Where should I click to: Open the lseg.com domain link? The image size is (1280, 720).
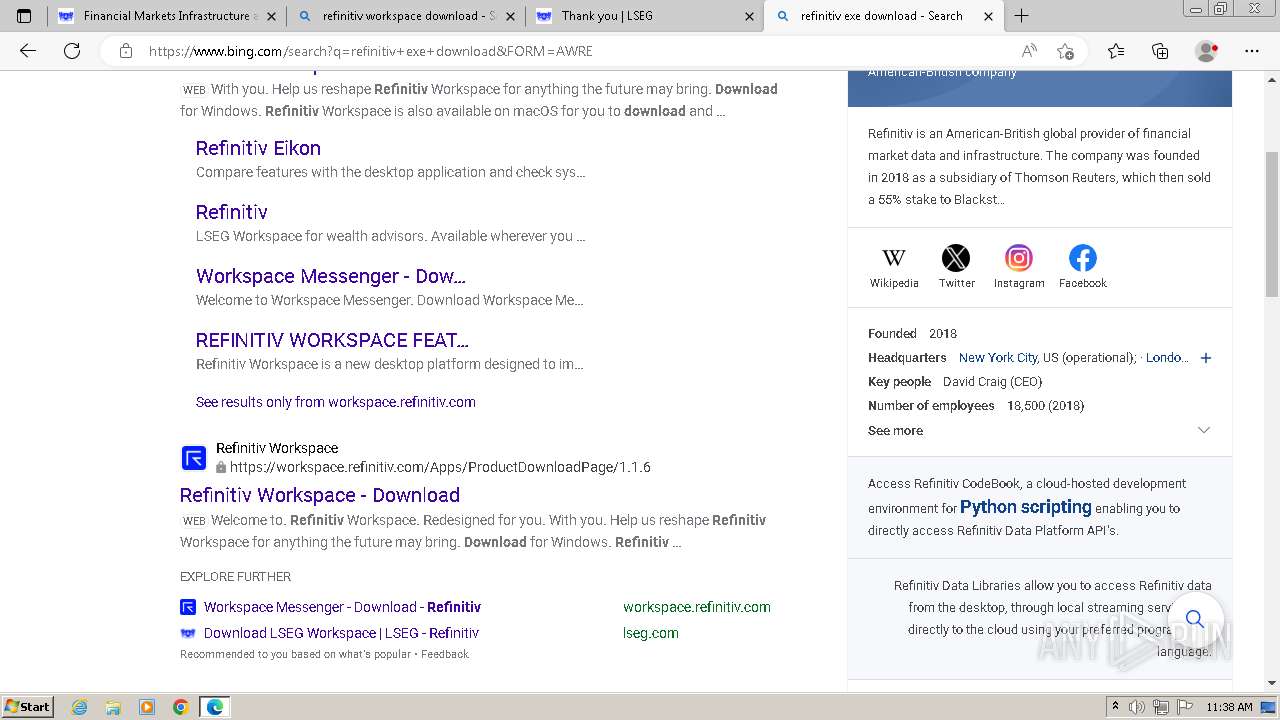651,633
